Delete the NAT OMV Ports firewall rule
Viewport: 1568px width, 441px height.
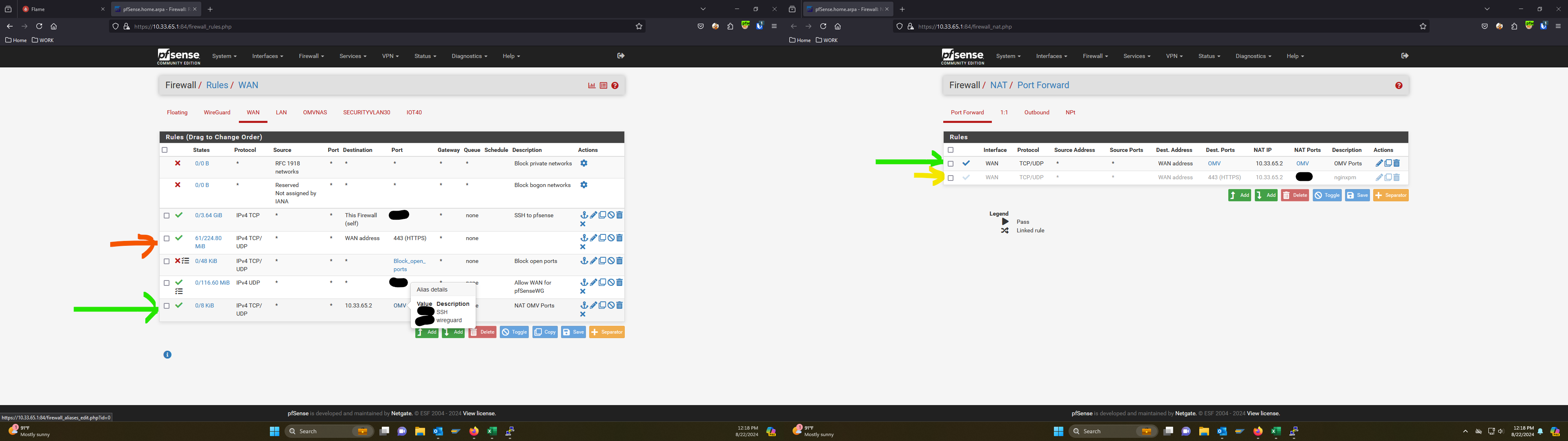coord(620,305)
